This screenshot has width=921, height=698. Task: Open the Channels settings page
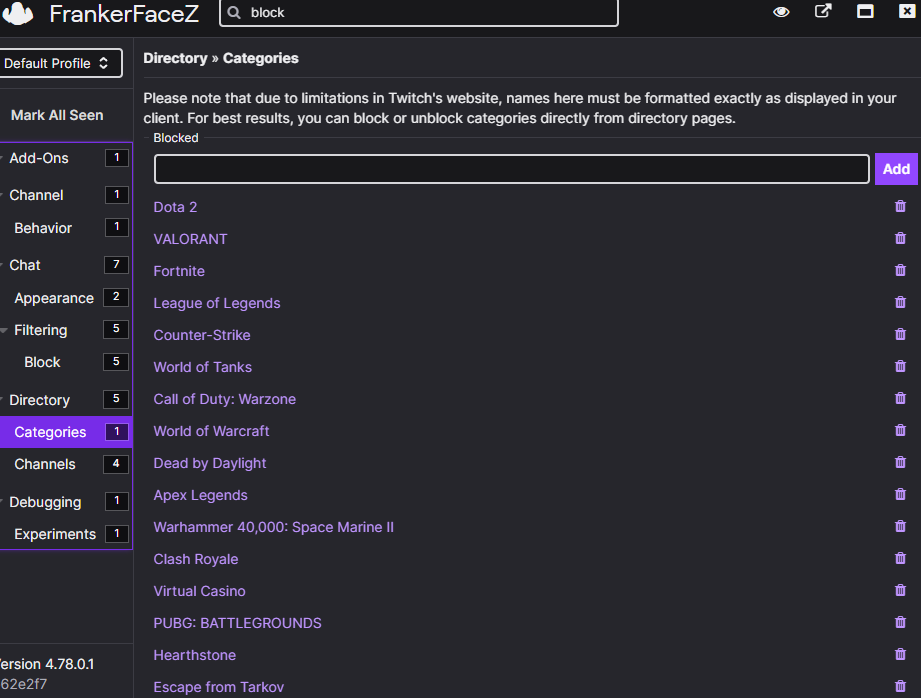[x=45, y=464]
